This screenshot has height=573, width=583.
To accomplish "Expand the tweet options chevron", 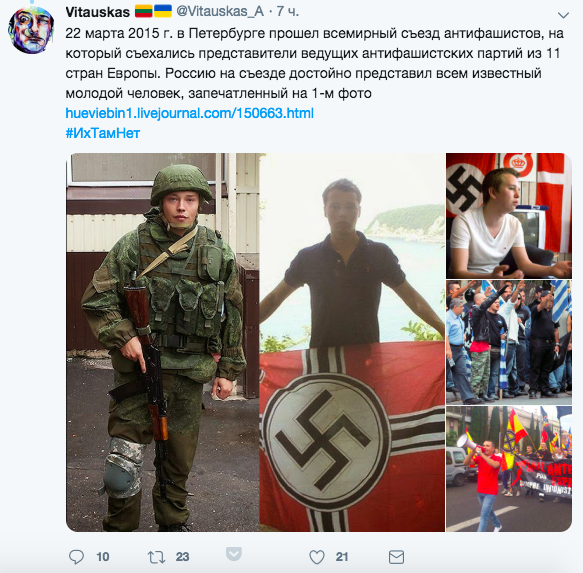I will click(563, 15).
